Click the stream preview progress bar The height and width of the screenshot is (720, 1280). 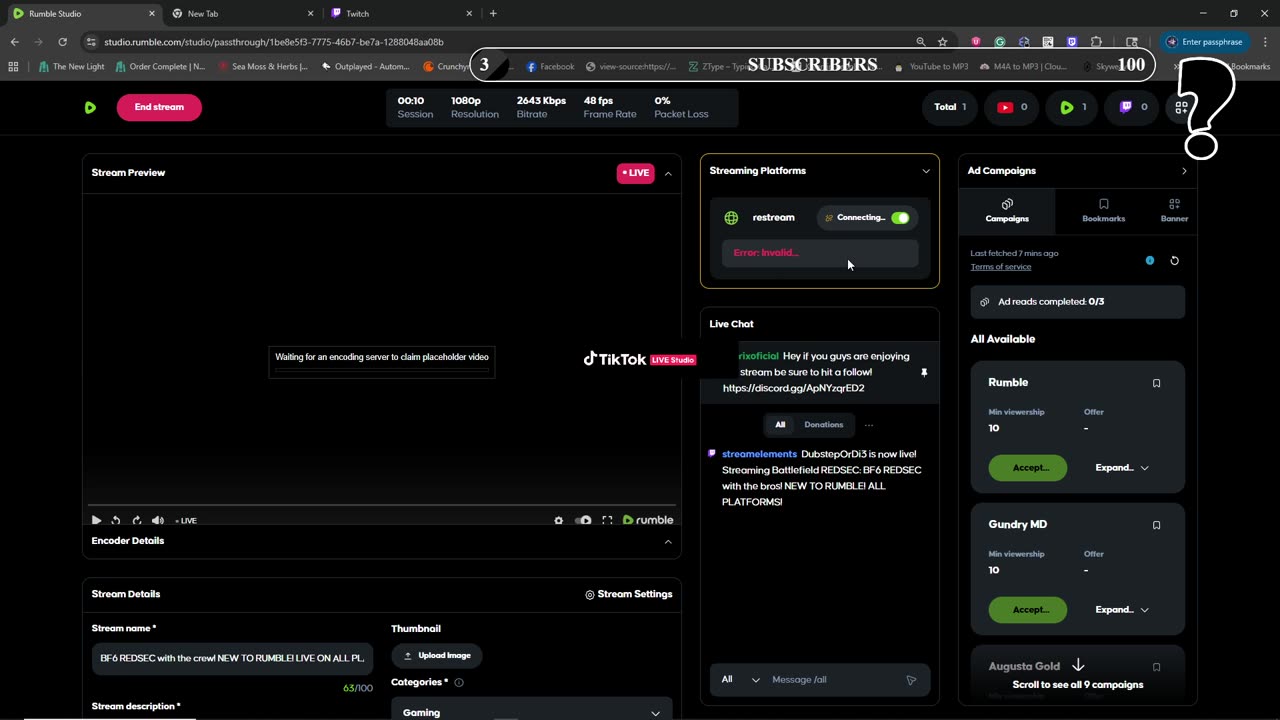(382, 505)
